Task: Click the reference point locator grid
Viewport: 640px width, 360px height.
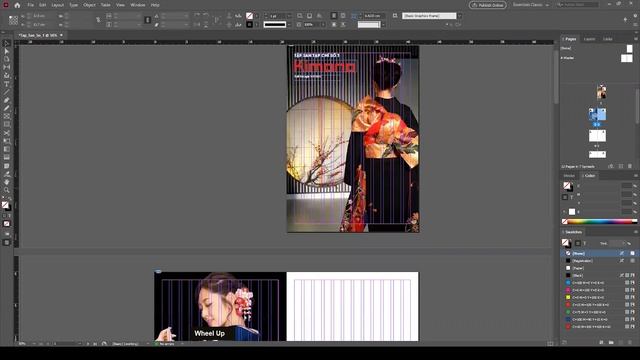Action: pyautogui.click(x=13, y=20)
